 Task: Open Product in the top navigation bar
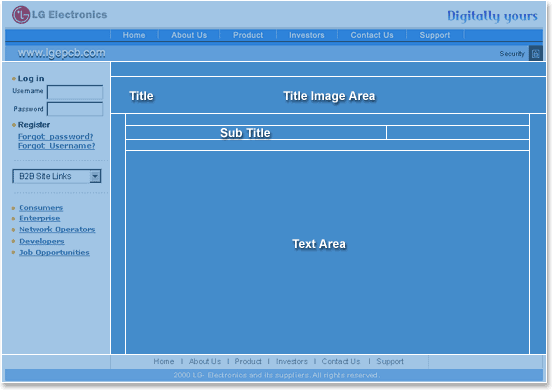(x=248, y=35)
